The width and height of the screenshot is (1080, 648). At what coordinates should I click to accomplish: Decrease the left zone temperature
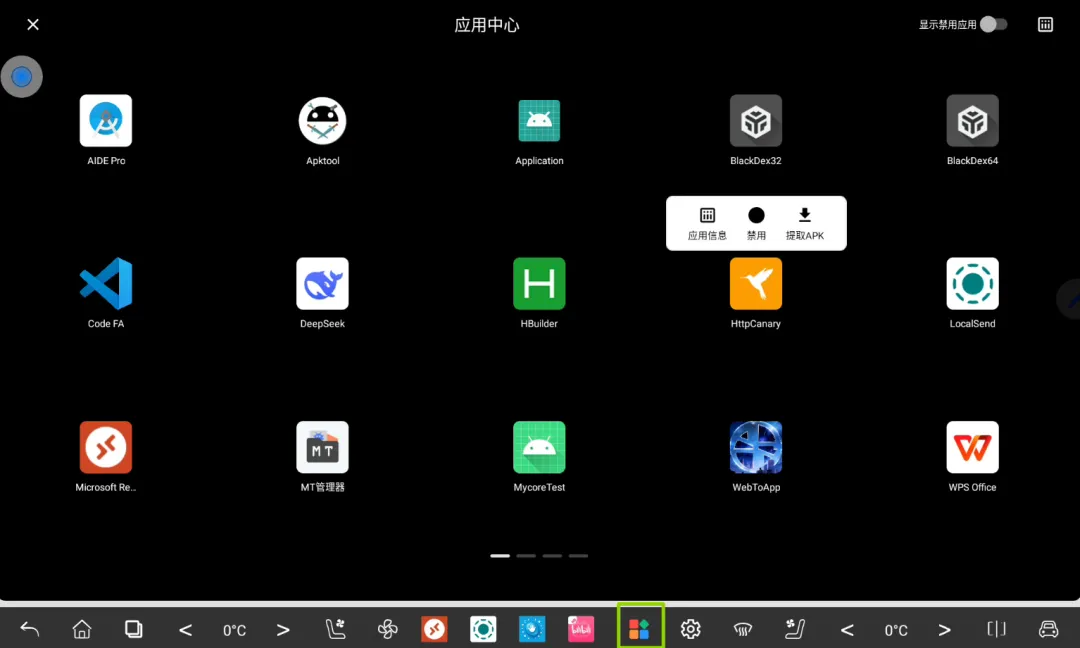point(185,629)
